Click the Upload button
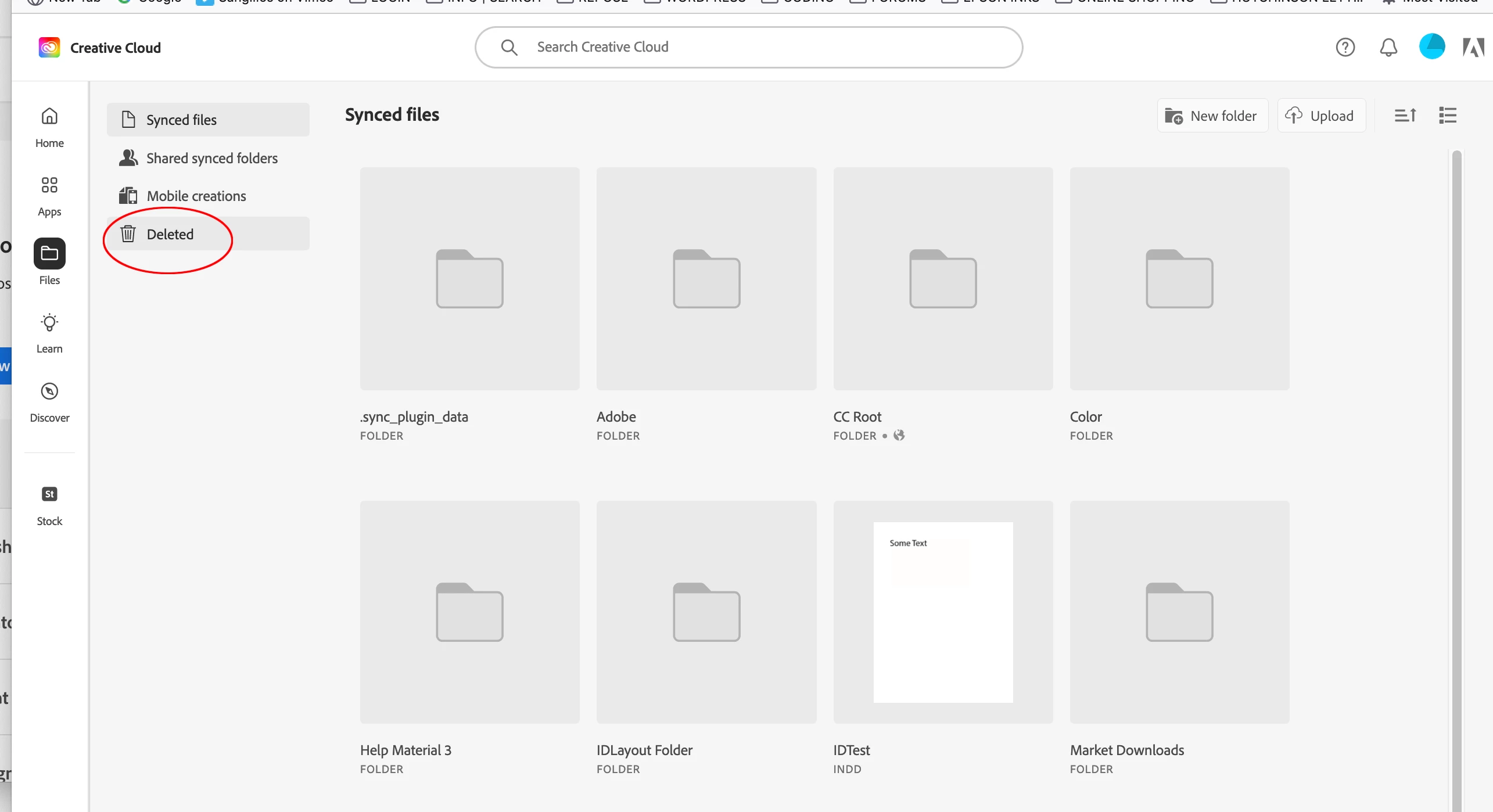The height and width of the screenshot is (812, 1493). tap(1320, 116)
